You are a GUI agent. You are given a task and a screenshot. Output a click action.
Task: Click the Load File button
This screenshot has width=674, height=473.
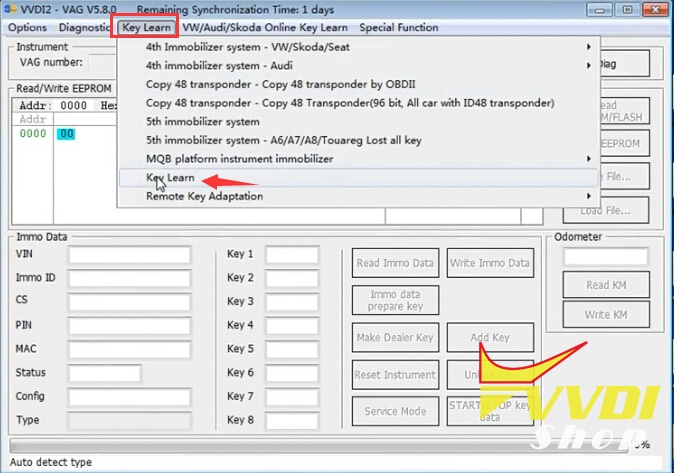coord(606,210)
